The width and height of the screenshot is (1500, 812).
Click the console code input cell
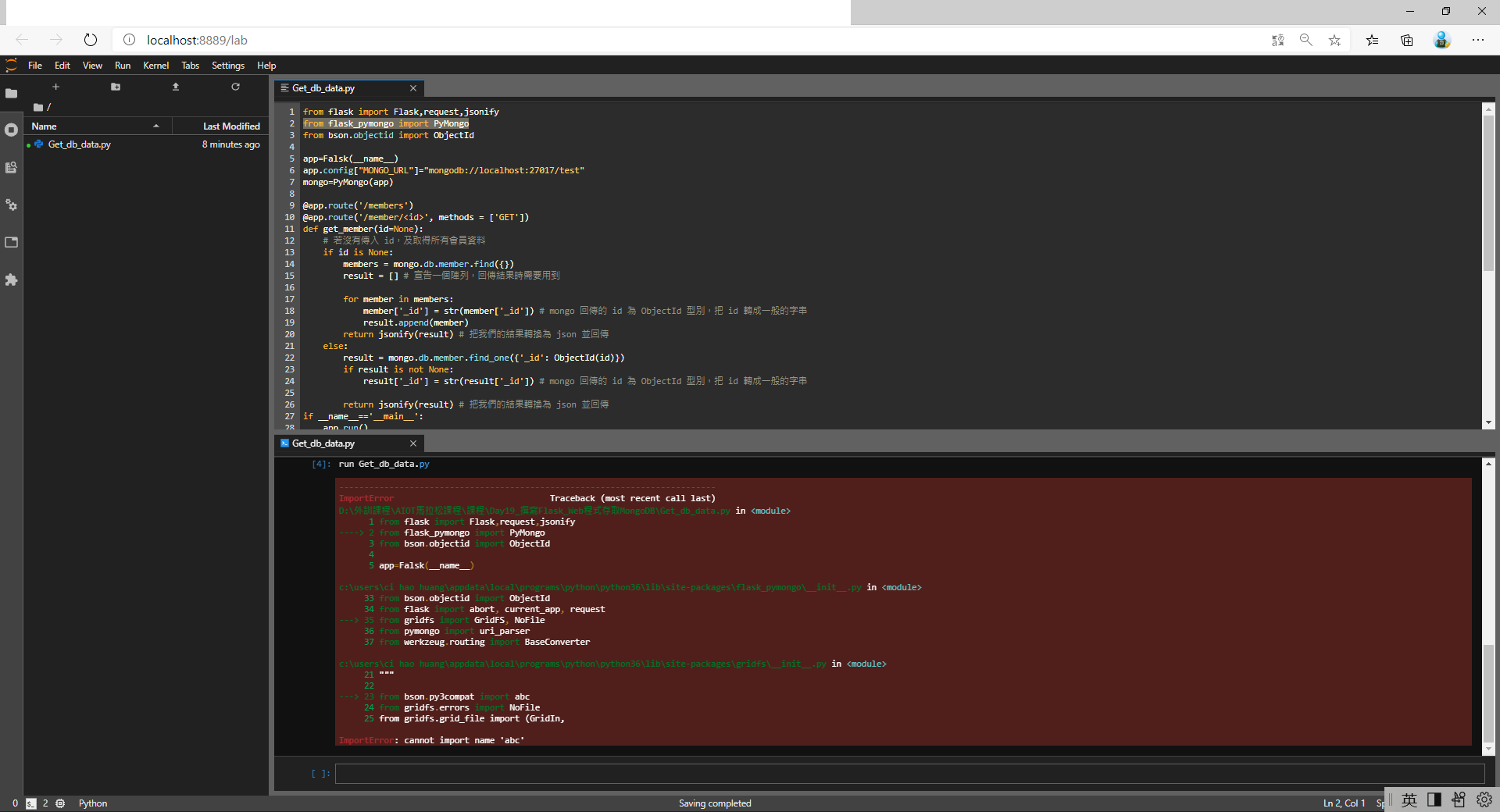click(x=910, y=774)
